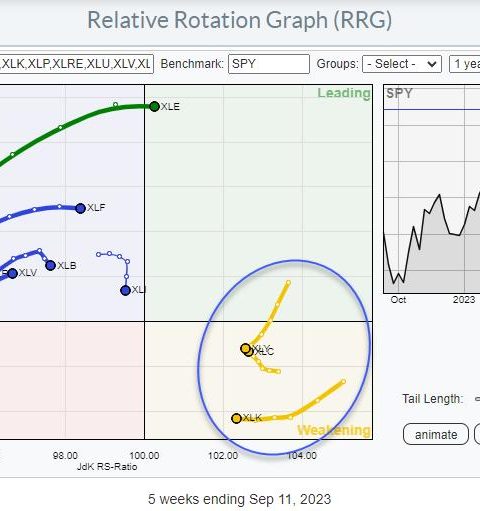The height and width of the screenshot is (511, 480).
Task: Click the XLI blue data point
Action: pos(125,290)
